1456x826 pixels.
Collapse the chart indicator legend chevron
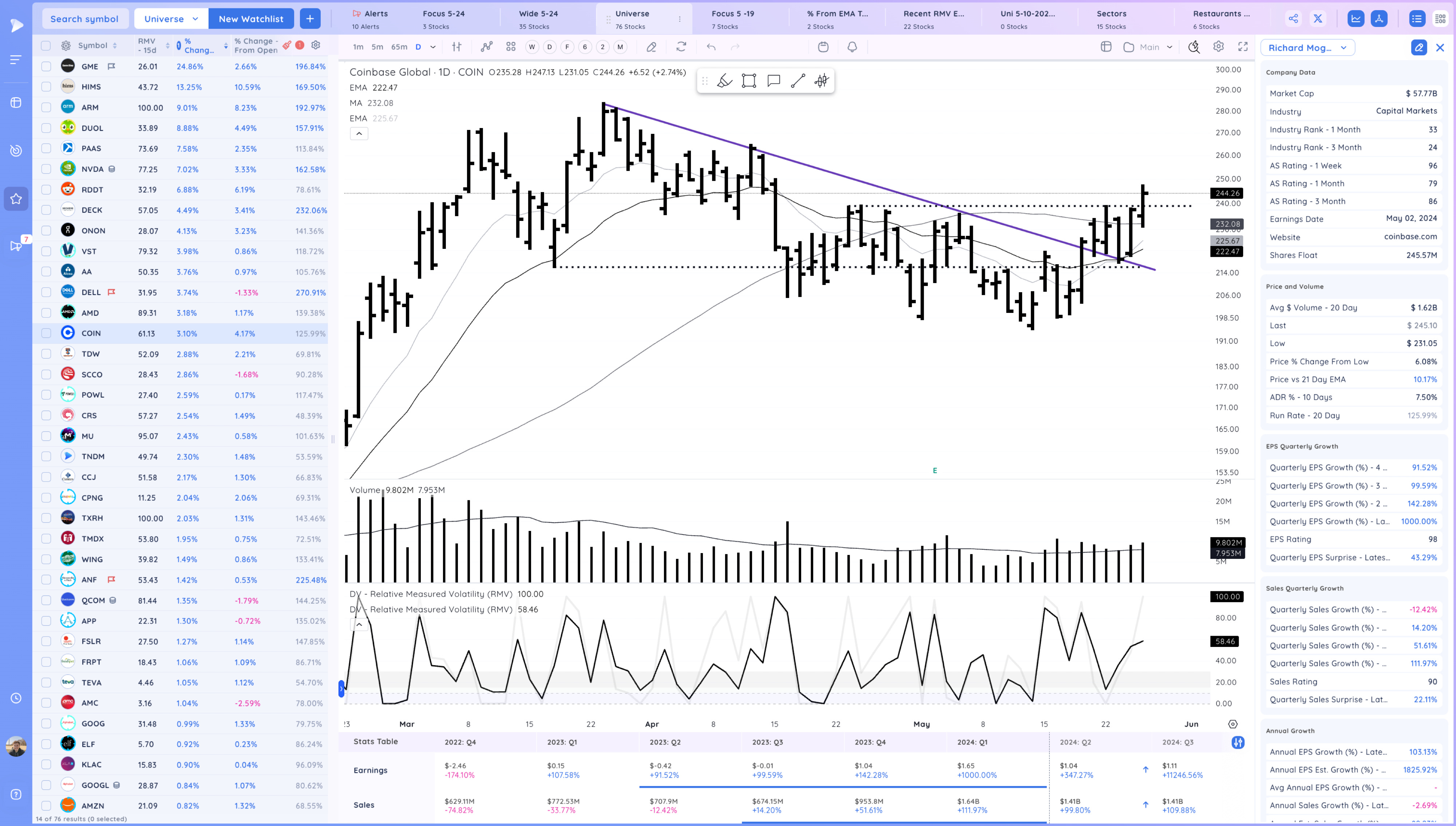(359, 133)
